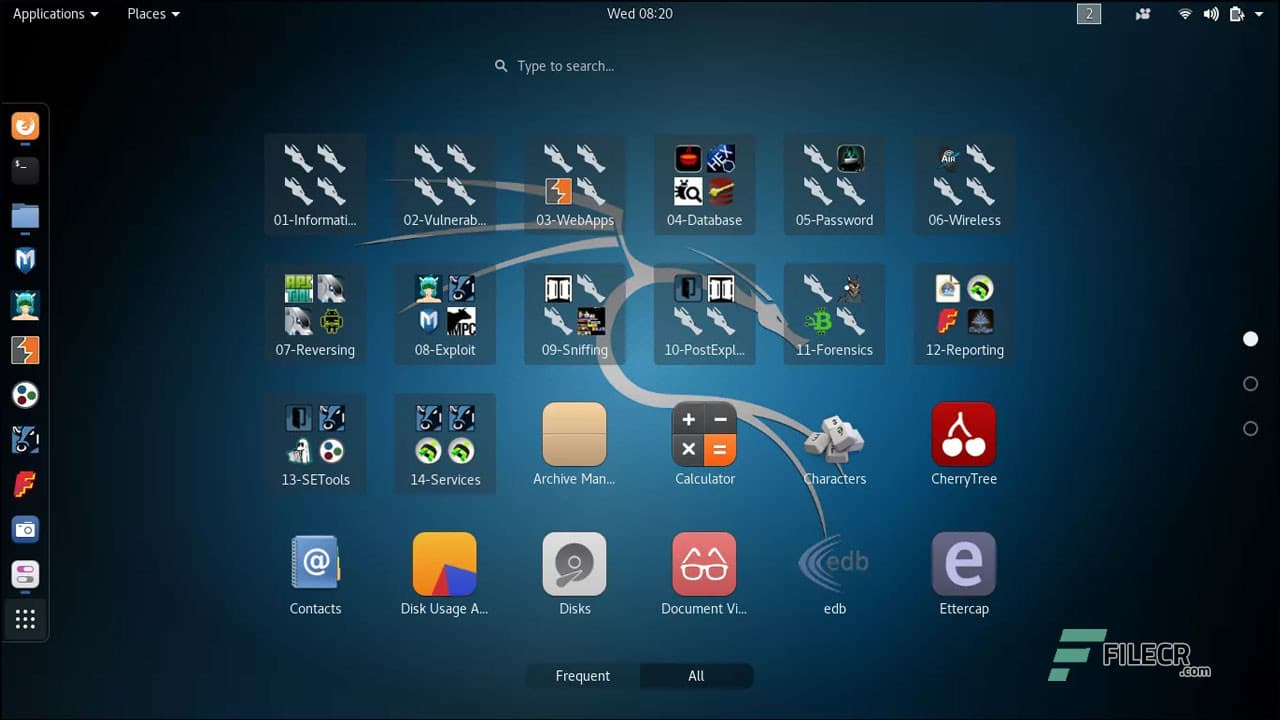Screen dimensions: 1280x720
Task: Open the Applications menu
Action: [x=55, y=13]
